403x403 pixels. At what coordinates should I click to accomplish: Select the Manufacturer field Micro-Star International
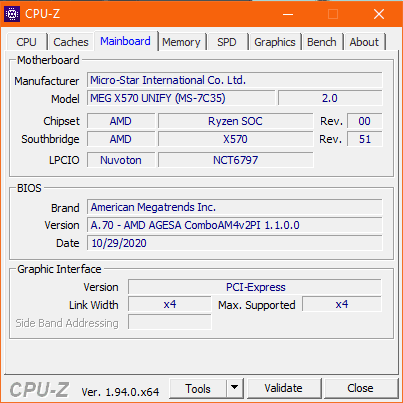point(235,80)
